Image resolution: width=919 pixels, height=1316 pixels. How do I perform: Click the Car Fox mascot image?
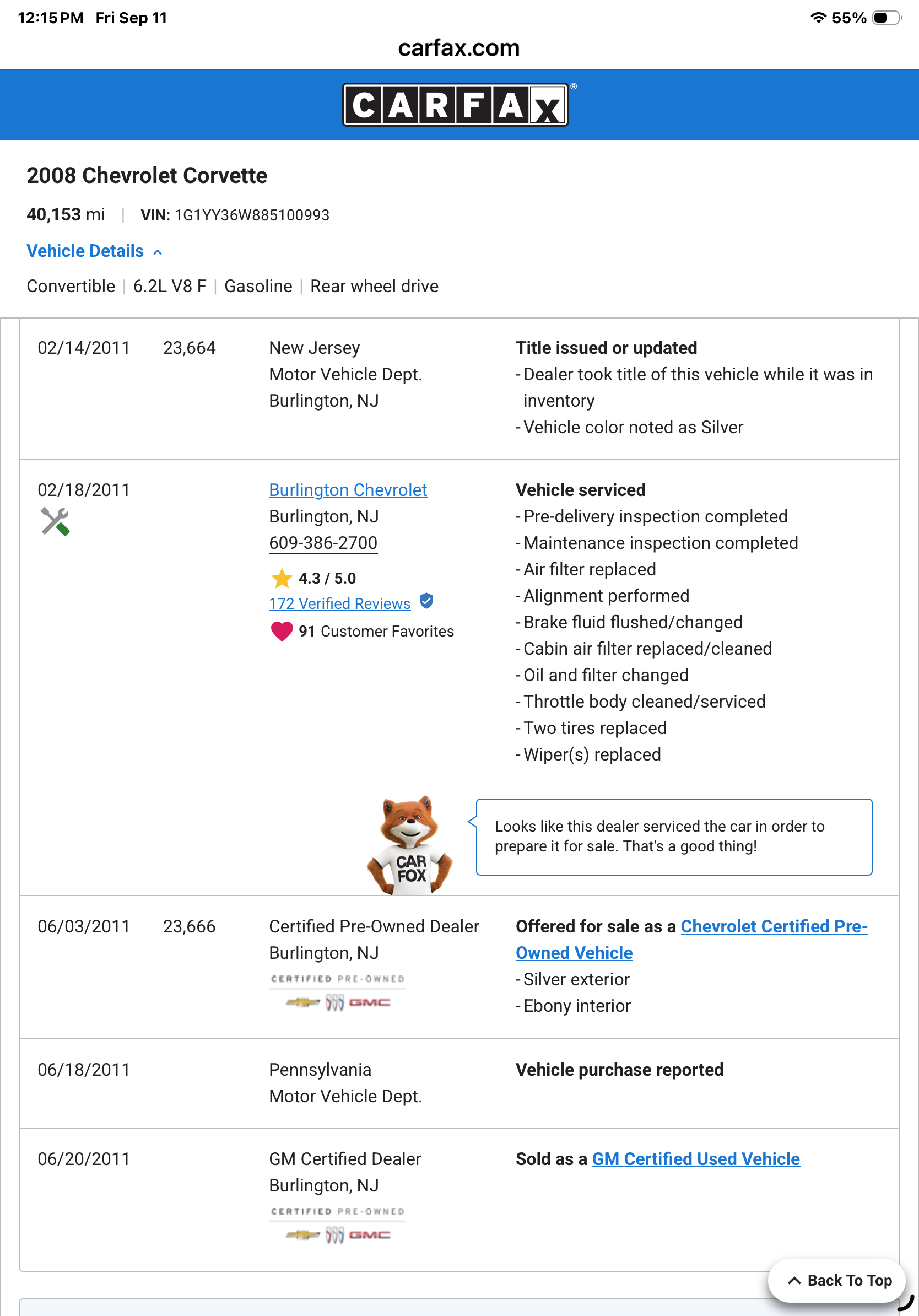(x=410, y=845)
